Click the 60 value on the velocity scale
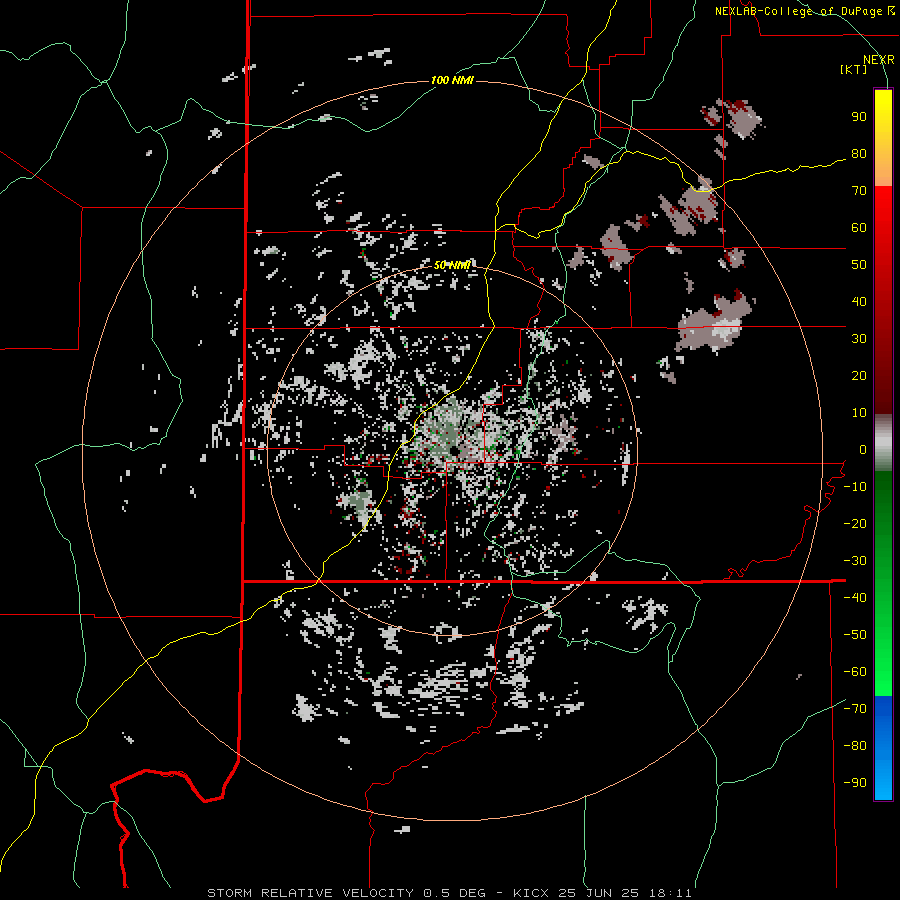This screenshot has height=900, width=900. coord(859,228)
